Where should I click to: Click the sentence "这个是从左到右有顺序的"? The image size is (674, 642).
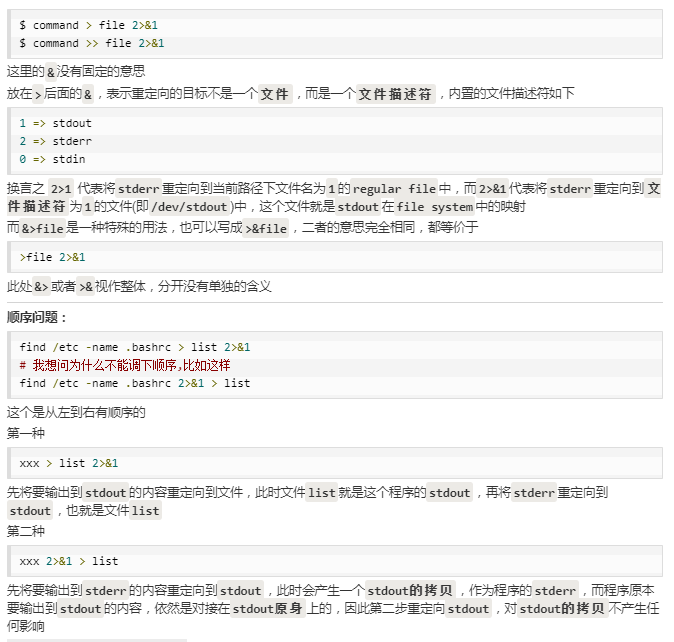point(76,413)
